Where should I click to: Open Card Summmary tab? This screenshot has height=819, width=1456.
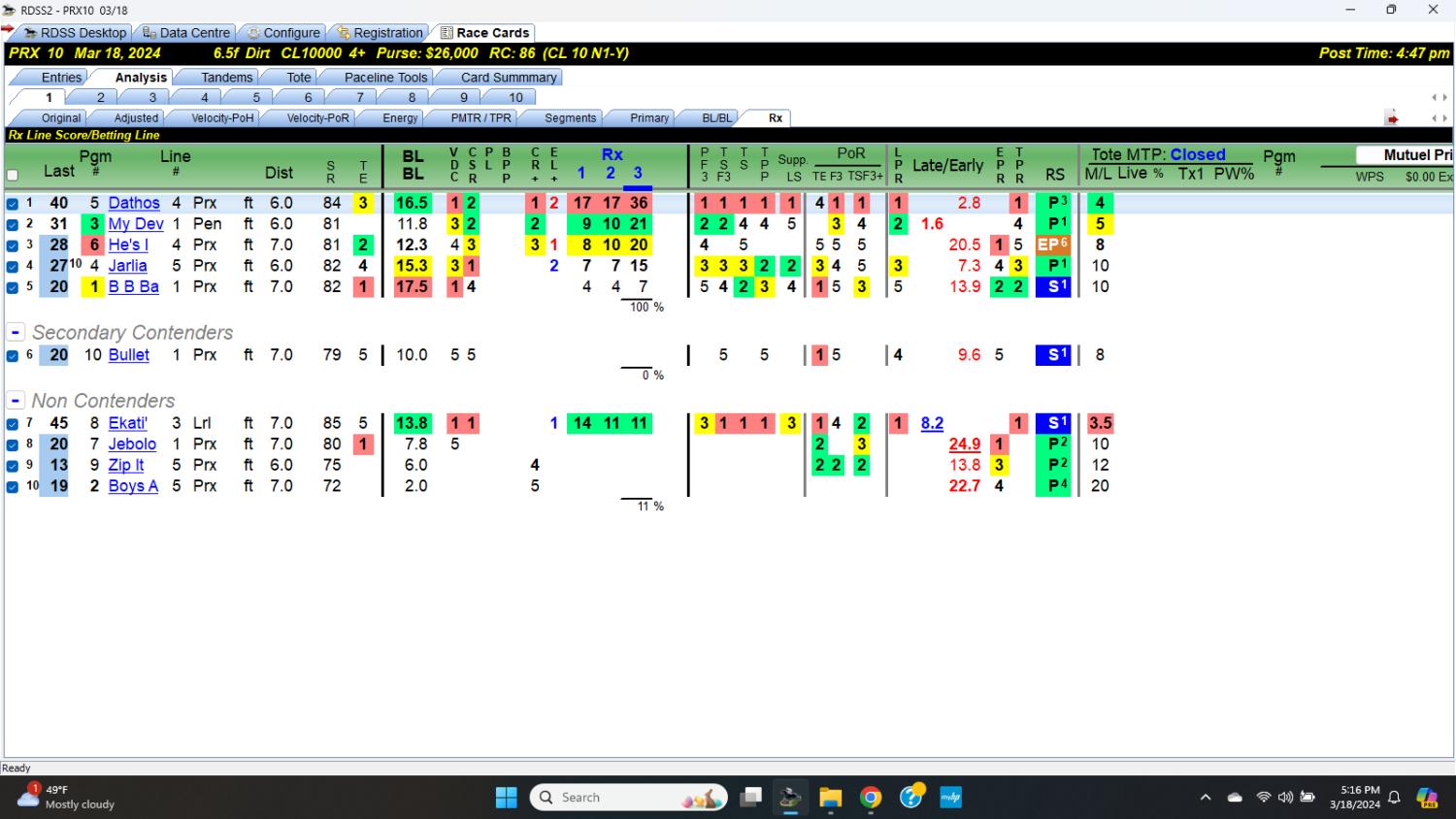click(509, 78)
